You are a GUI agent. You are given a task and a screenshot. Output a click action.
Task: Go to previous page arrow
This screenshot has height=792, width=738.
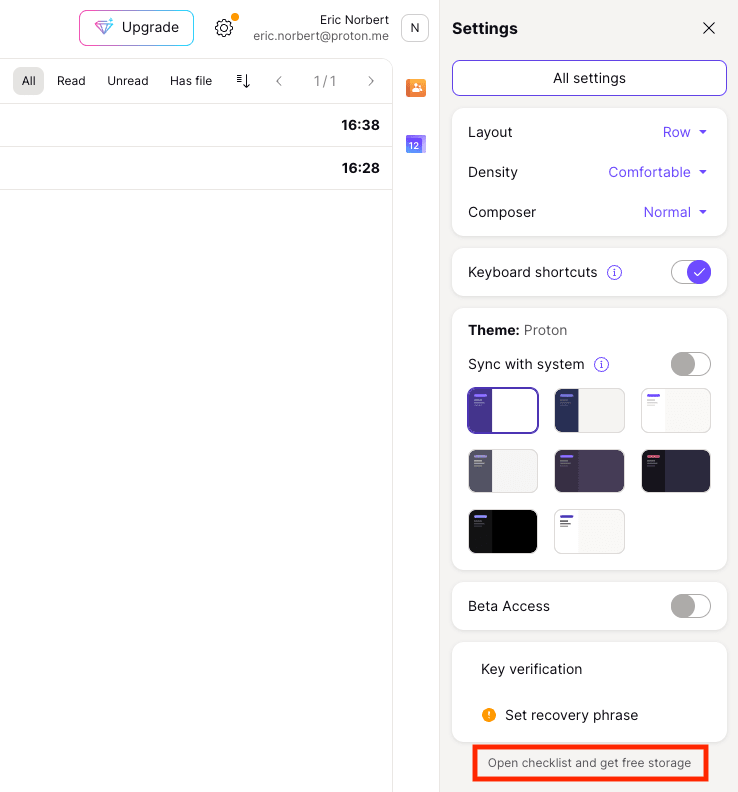[279, 81]
